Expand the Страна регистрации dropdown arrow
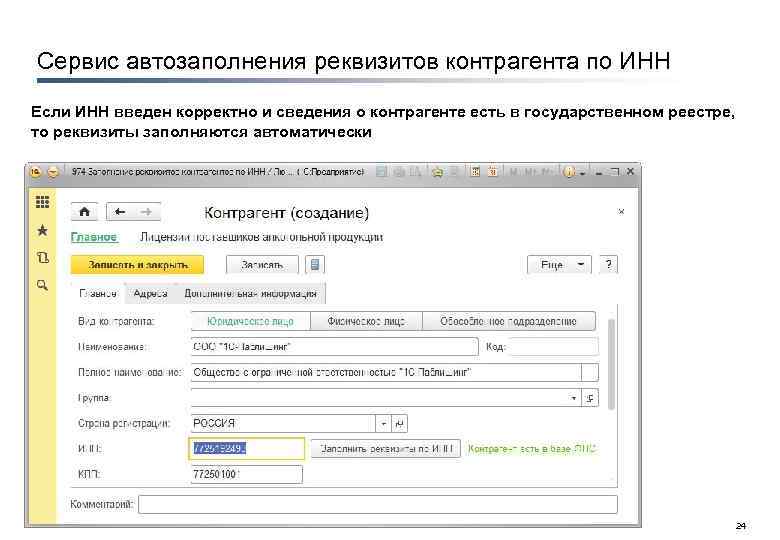The image size is (780, 540). tap(383, 424)
